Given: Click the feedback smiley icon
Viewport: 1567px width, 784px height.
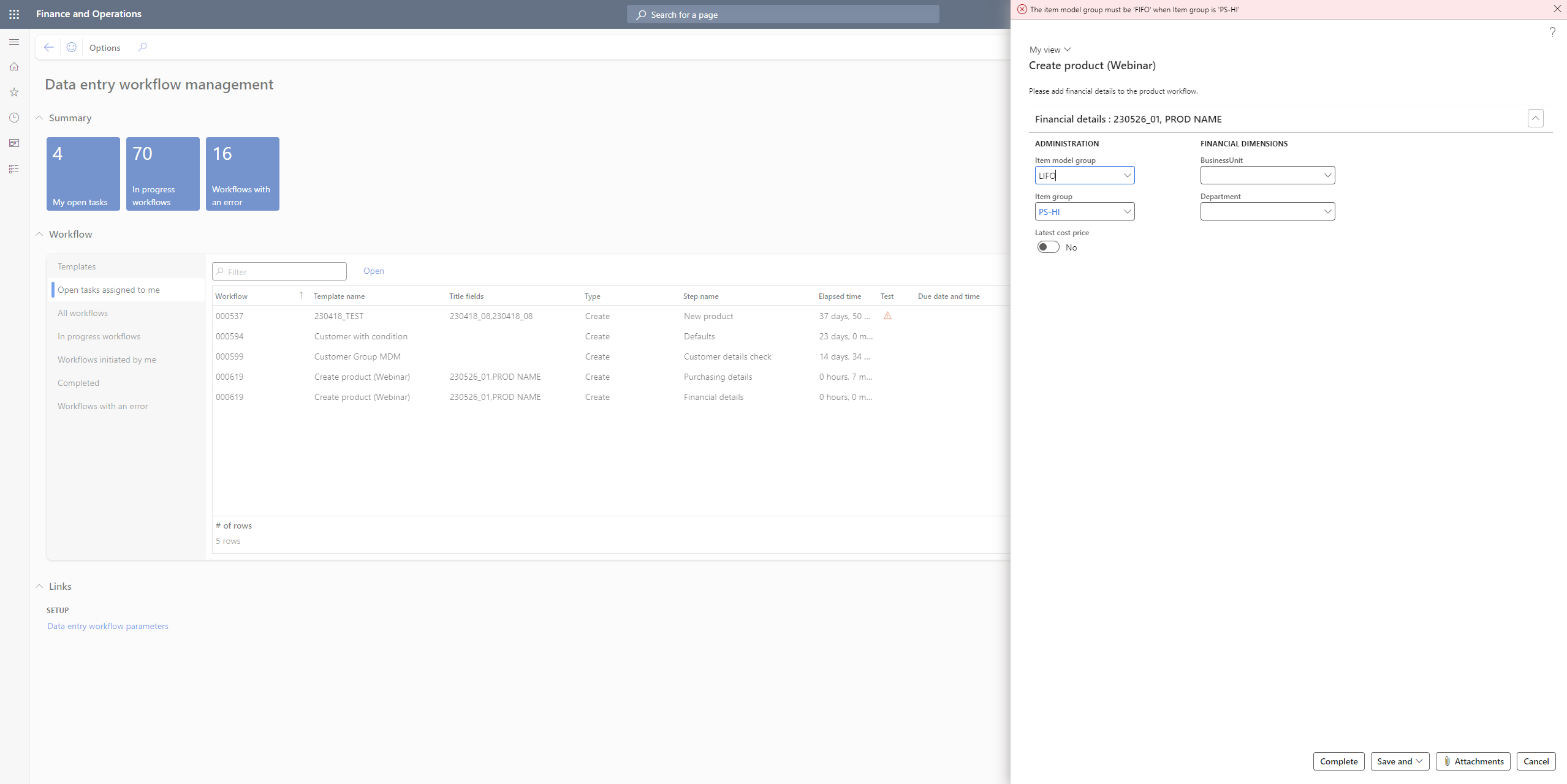Looking at the screenshot, I should pyautogui.click(x=72, y=47).
